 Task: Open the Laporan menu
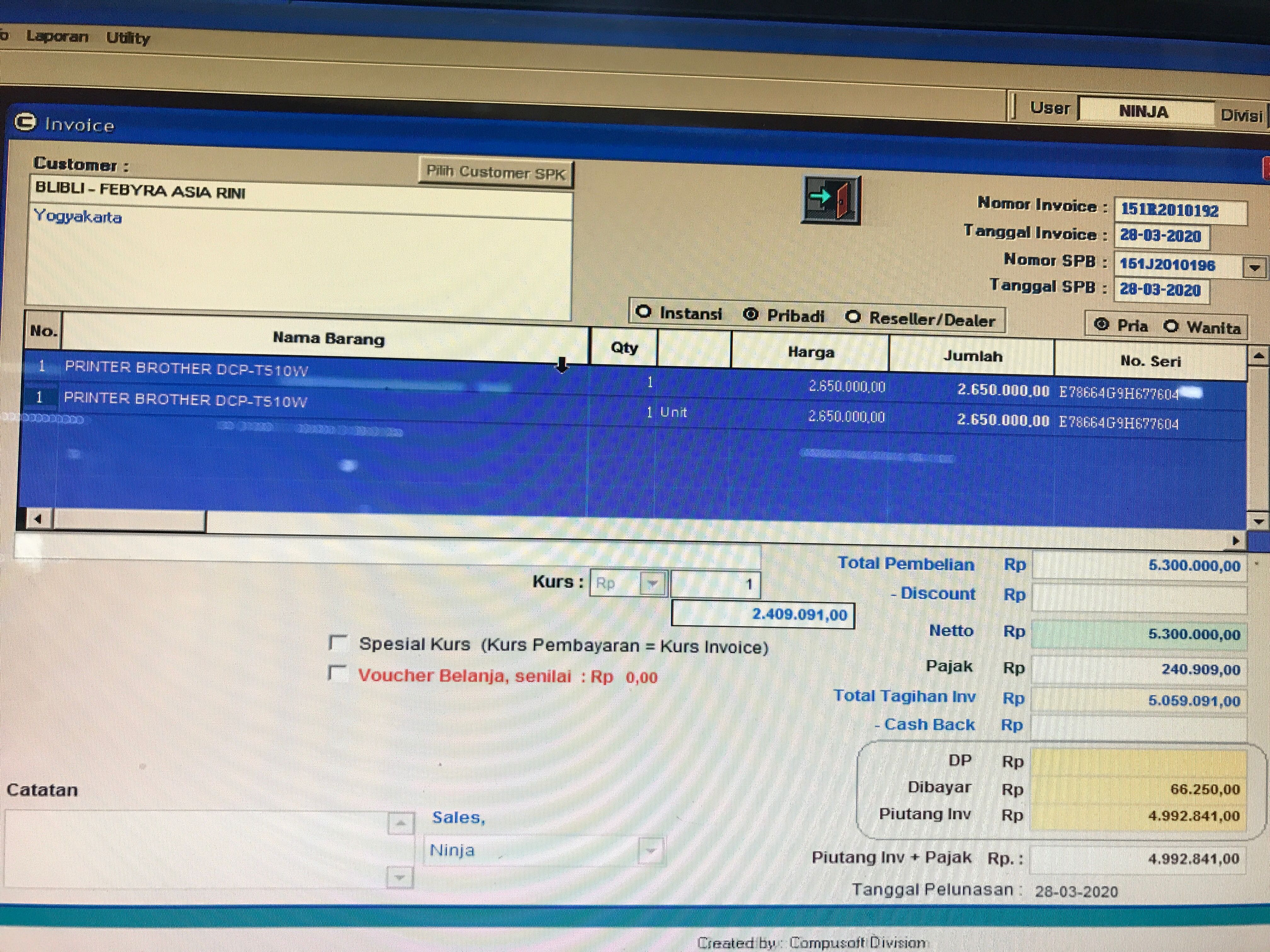coord(57,36)
